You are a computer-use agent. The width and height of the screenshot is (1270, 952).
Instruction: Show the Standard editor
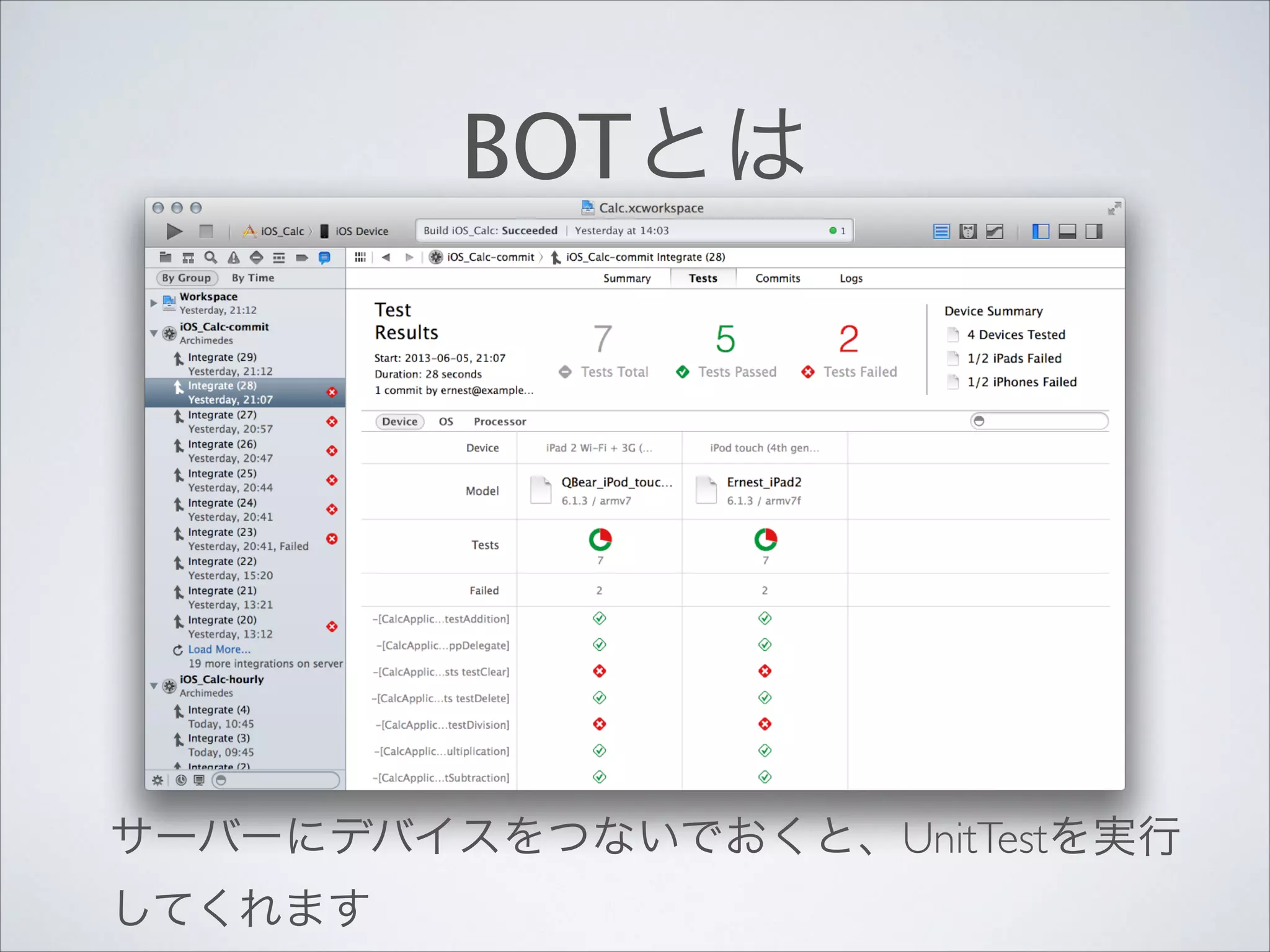[941, 231]
